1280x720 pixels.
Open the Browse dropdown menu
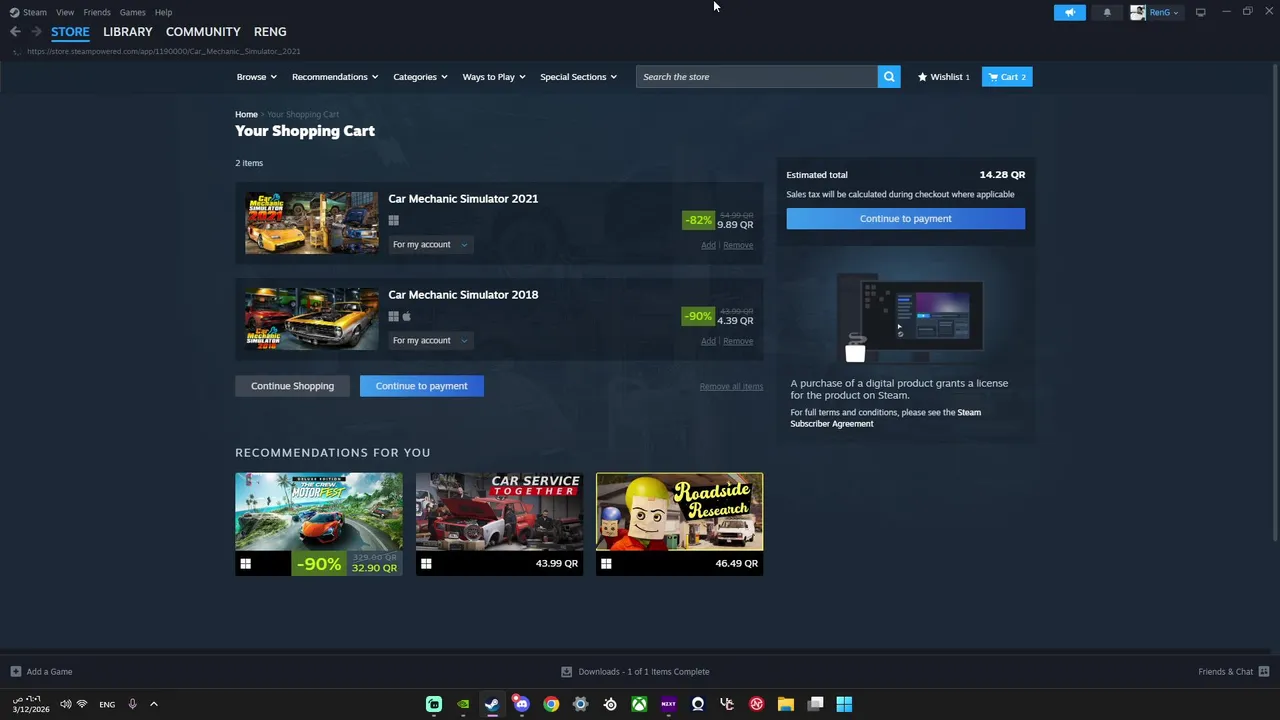256,77
